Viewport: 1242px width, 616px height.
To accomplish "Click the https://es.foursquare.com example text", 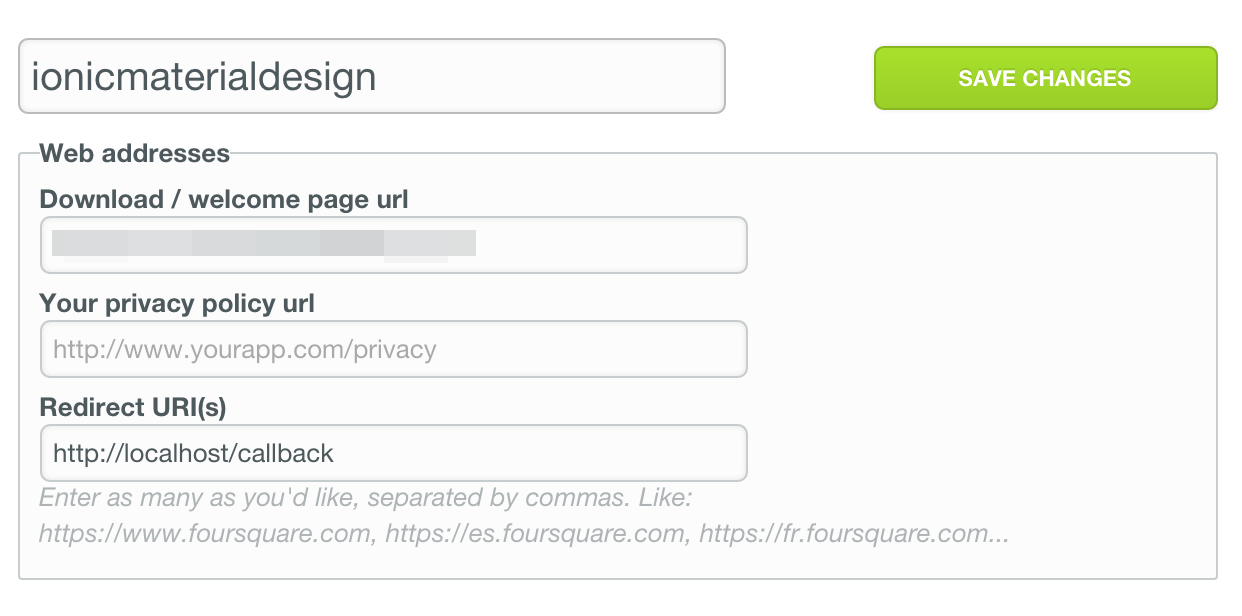I will [536, 533].
